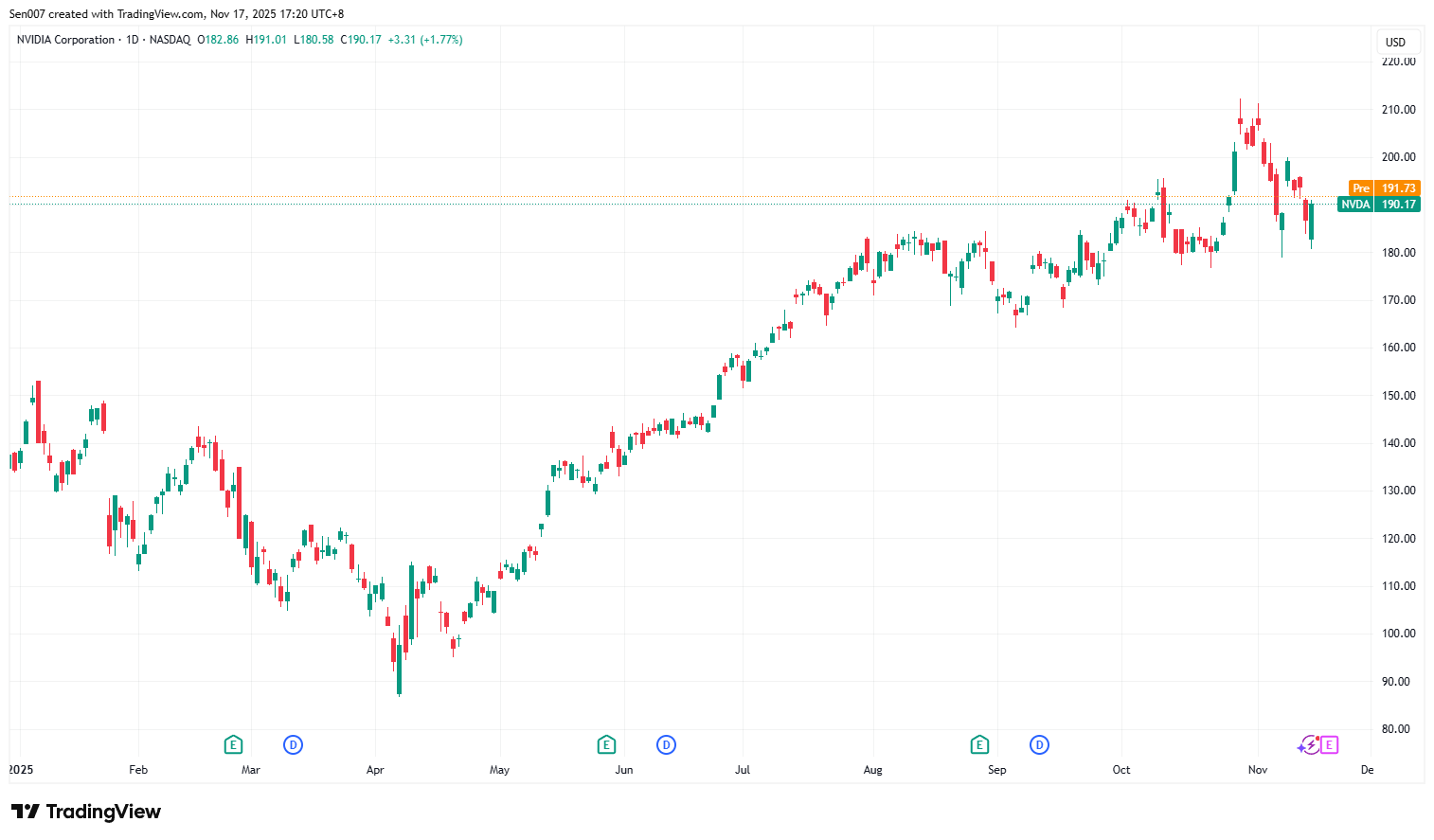The height and width of the screenshot is (840, 1434).
Task: Open the 1D timeframe selector
Action: click(x=133, y=40)
